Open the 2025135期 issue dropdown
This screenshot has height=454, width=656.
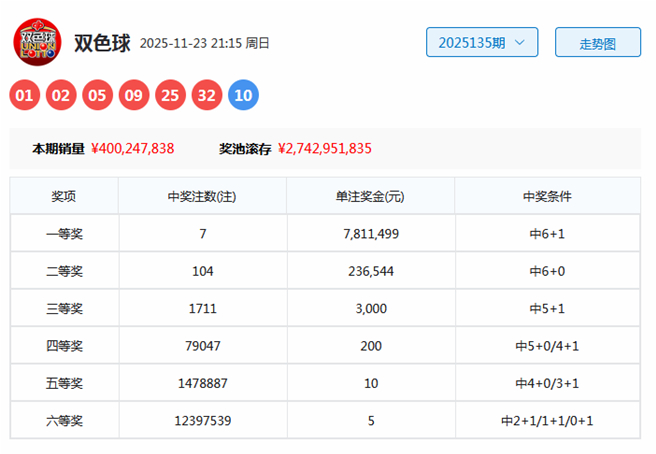click(482, 42)
